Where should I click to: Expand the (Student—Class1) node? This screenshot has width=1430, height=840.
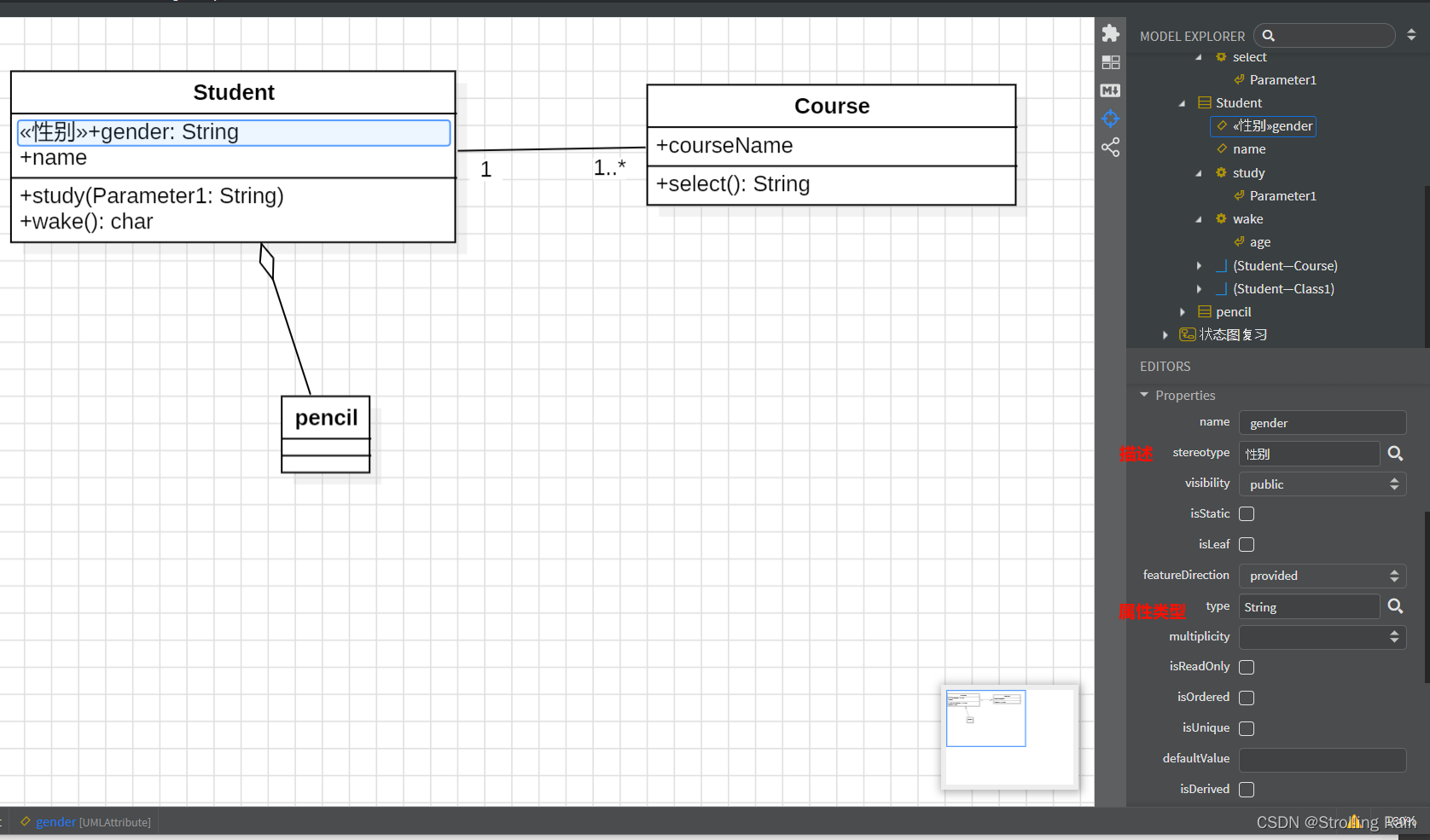click(1199, 288)
